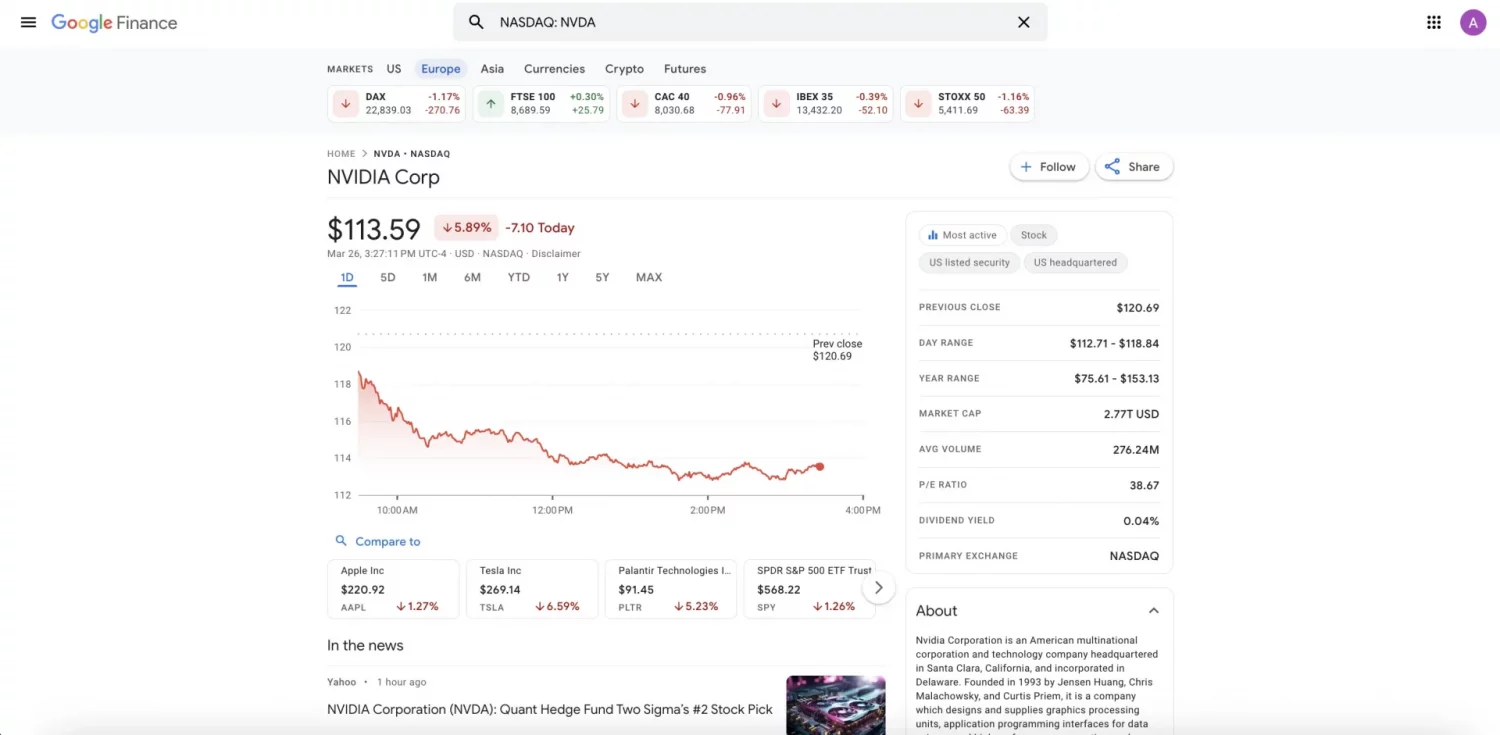Click the US headquartered chip
The height and width of the screenshot is (735, 1500).
(1075, 262)
